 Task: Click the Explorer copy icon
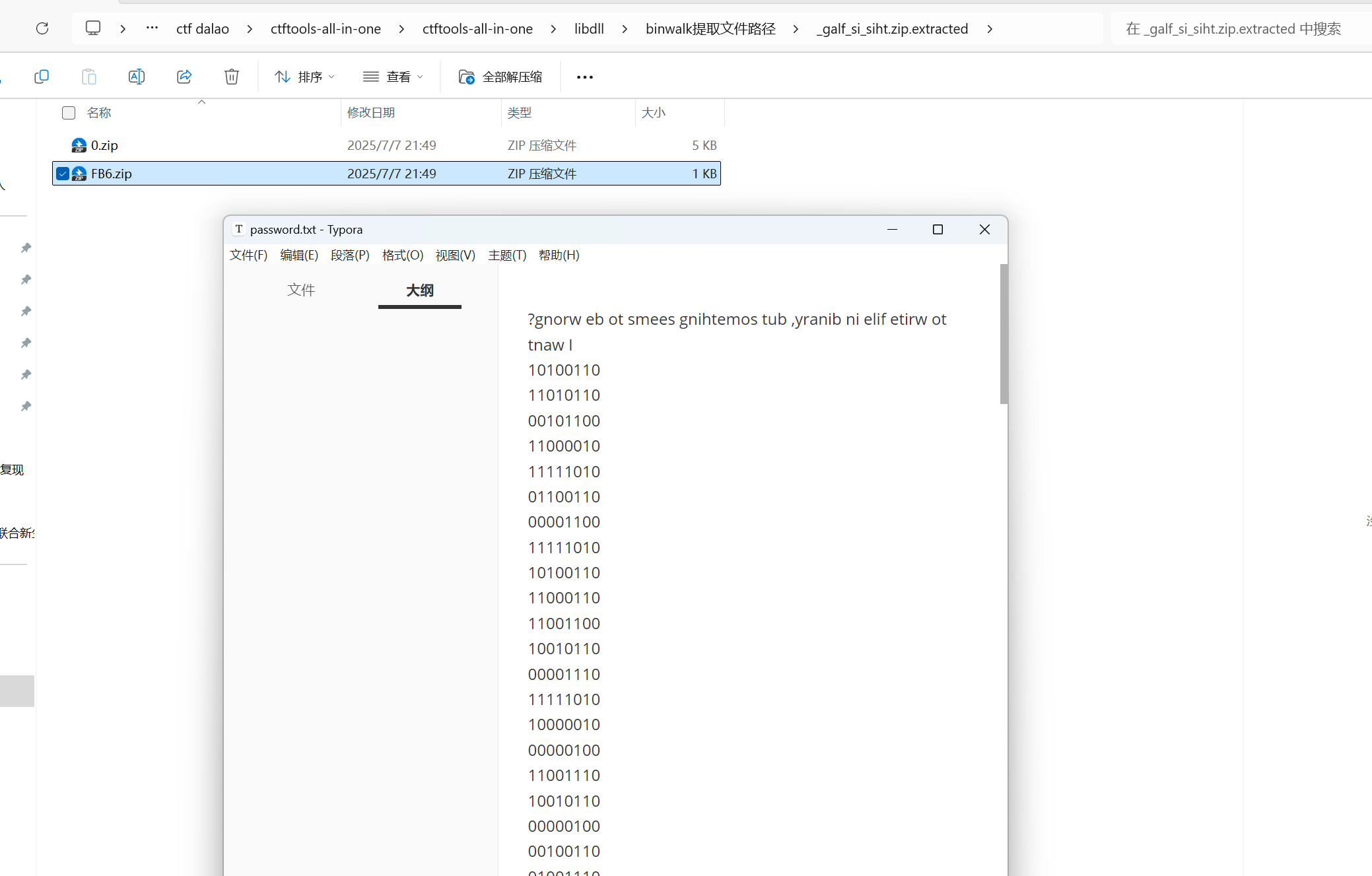[x=42, y=77]
